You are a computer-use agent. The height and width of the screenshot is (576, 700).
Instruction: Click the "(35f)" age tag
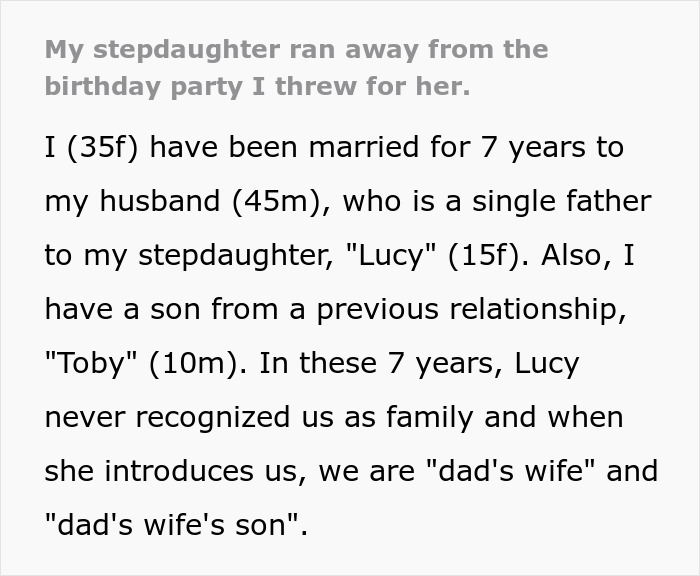(x=111, y=148)
